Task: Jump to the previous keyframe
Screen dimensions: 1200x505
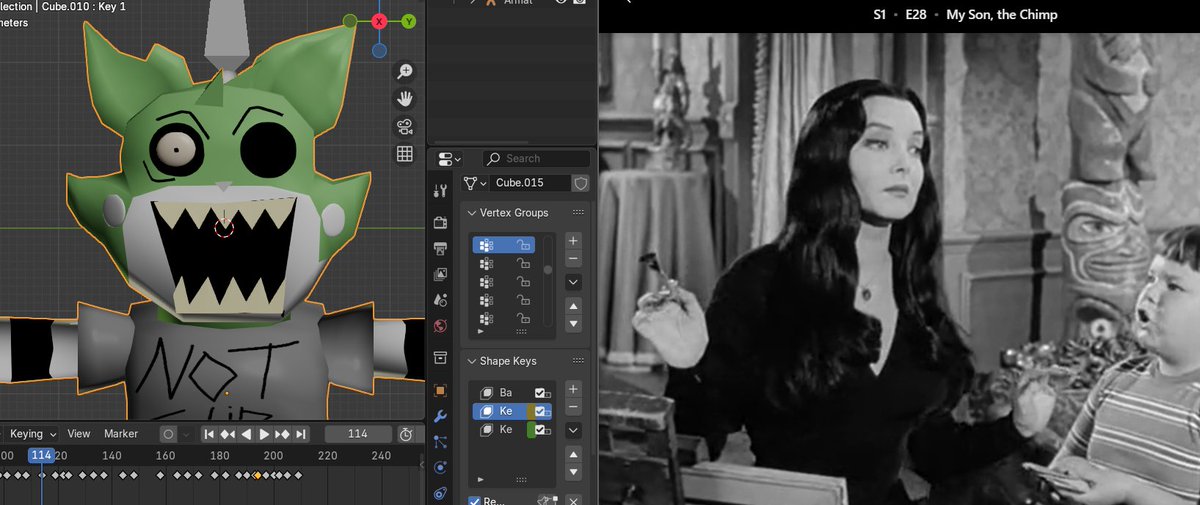Action: click(x=228, y=434)
